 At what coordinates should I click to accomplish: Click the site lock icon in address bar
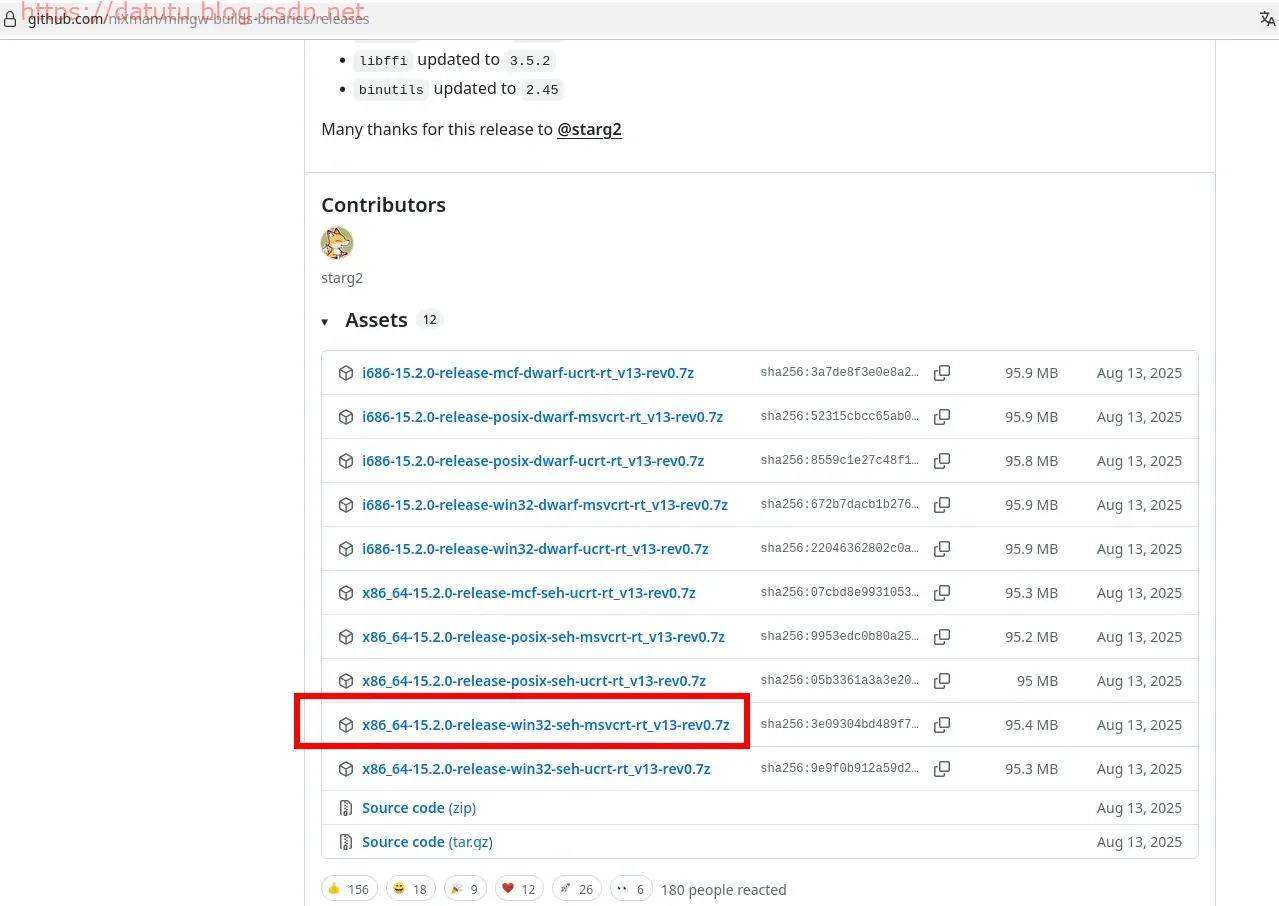pos(10,19)
